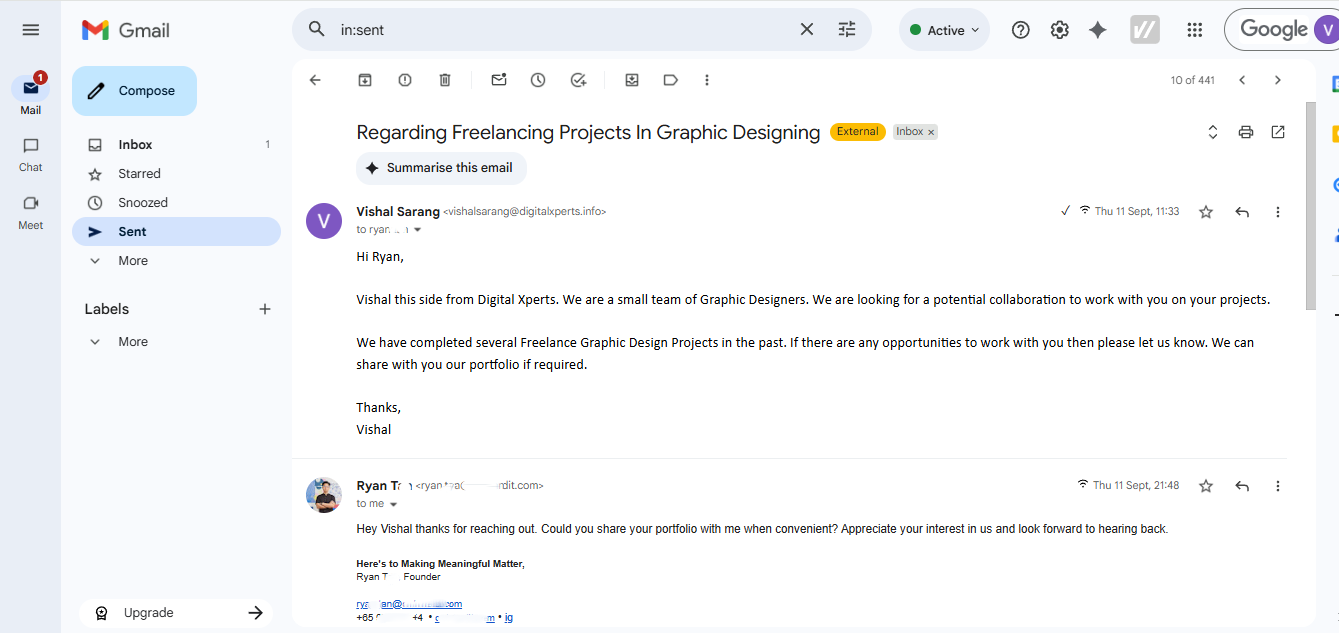Snooze this email with clock icon
The width and height of the screenshot is (1339, 633).
tap(538, 80)
